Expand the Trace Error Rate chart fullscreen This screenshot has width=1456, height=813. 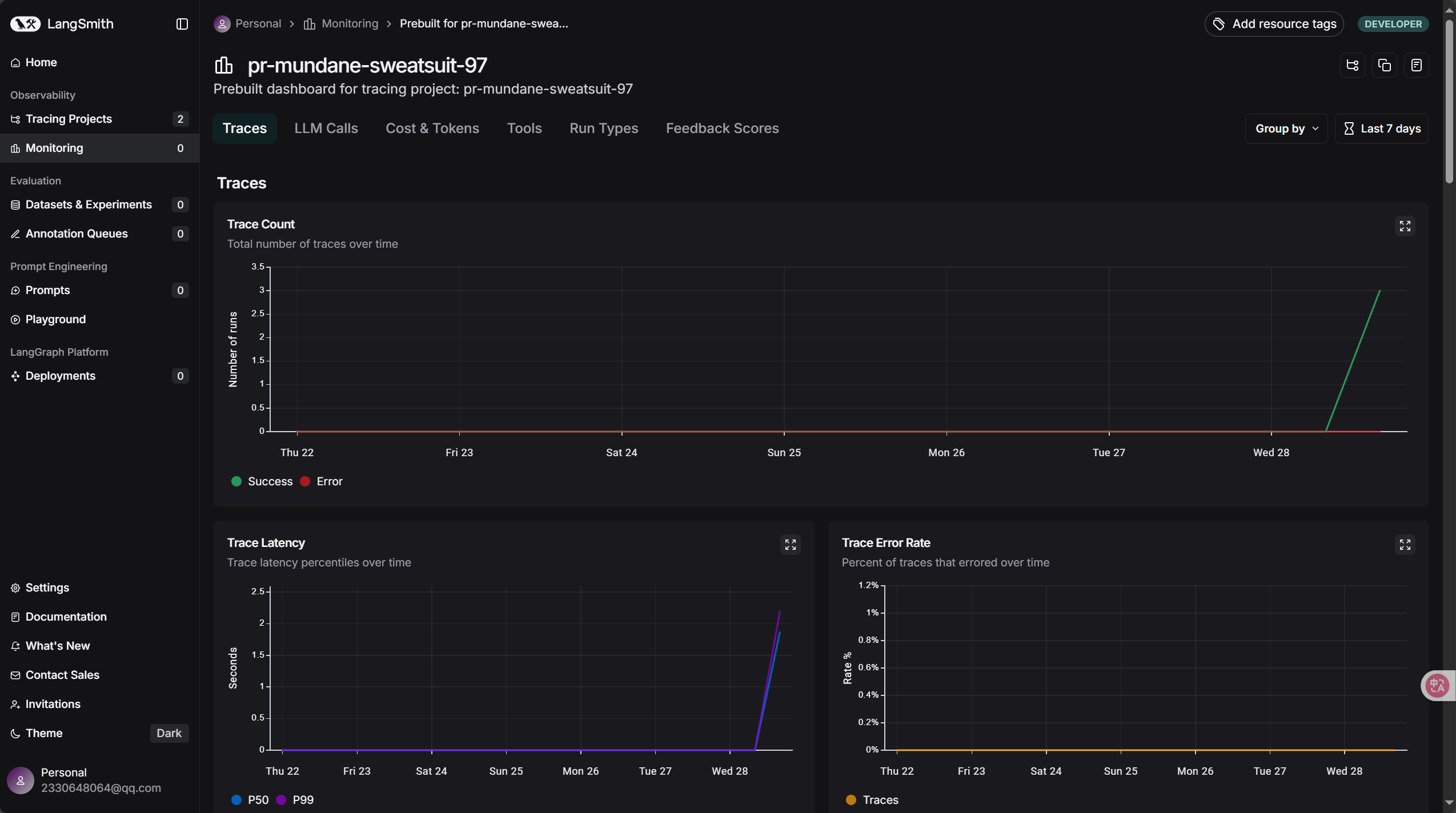(1405, 545)
